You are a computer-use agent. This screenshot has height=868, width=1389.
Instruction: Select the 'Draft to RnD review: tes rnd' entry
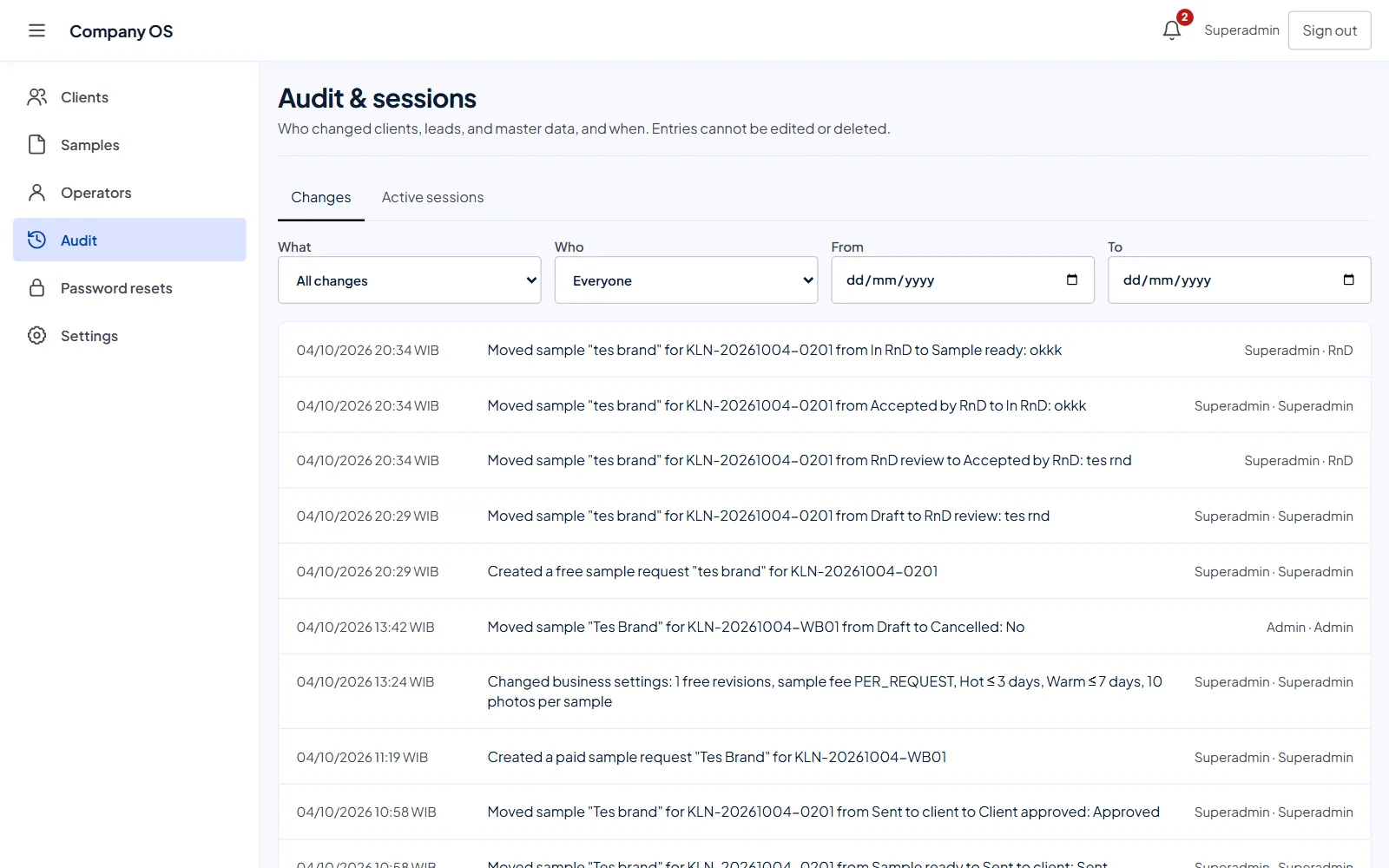click(x=825, y=516)
